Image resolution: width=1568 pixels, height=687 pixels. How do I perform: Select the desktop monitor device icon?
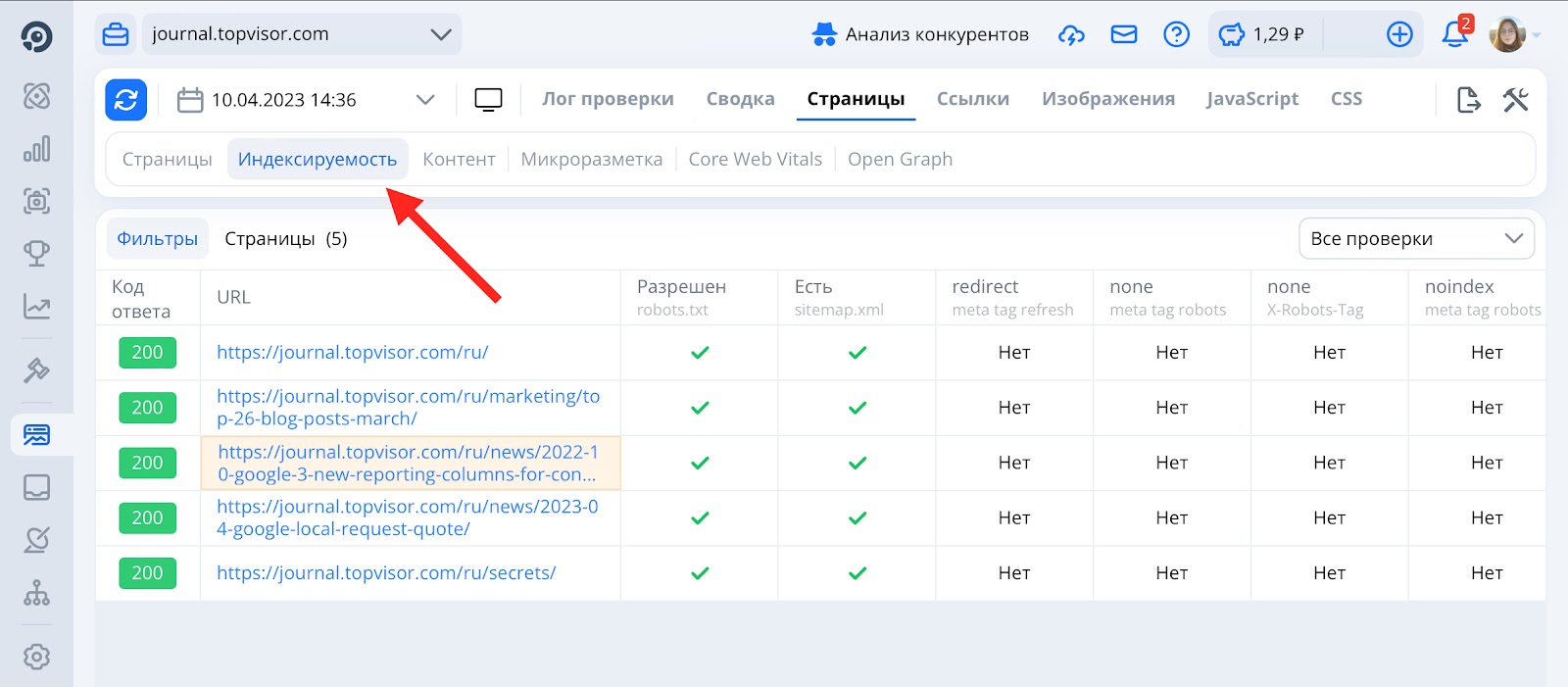pos(488,100)
